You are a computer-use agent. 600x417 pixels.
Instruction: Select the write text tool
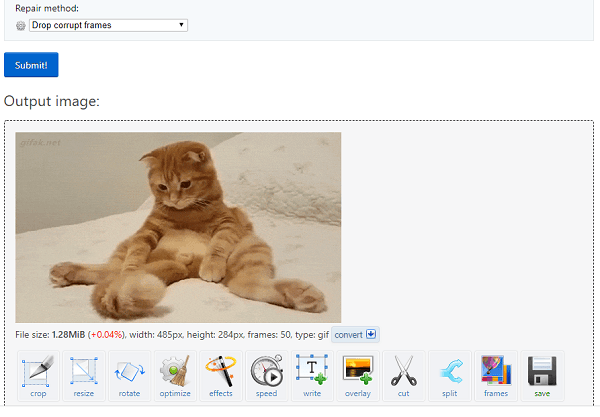(x=312, y=376)
